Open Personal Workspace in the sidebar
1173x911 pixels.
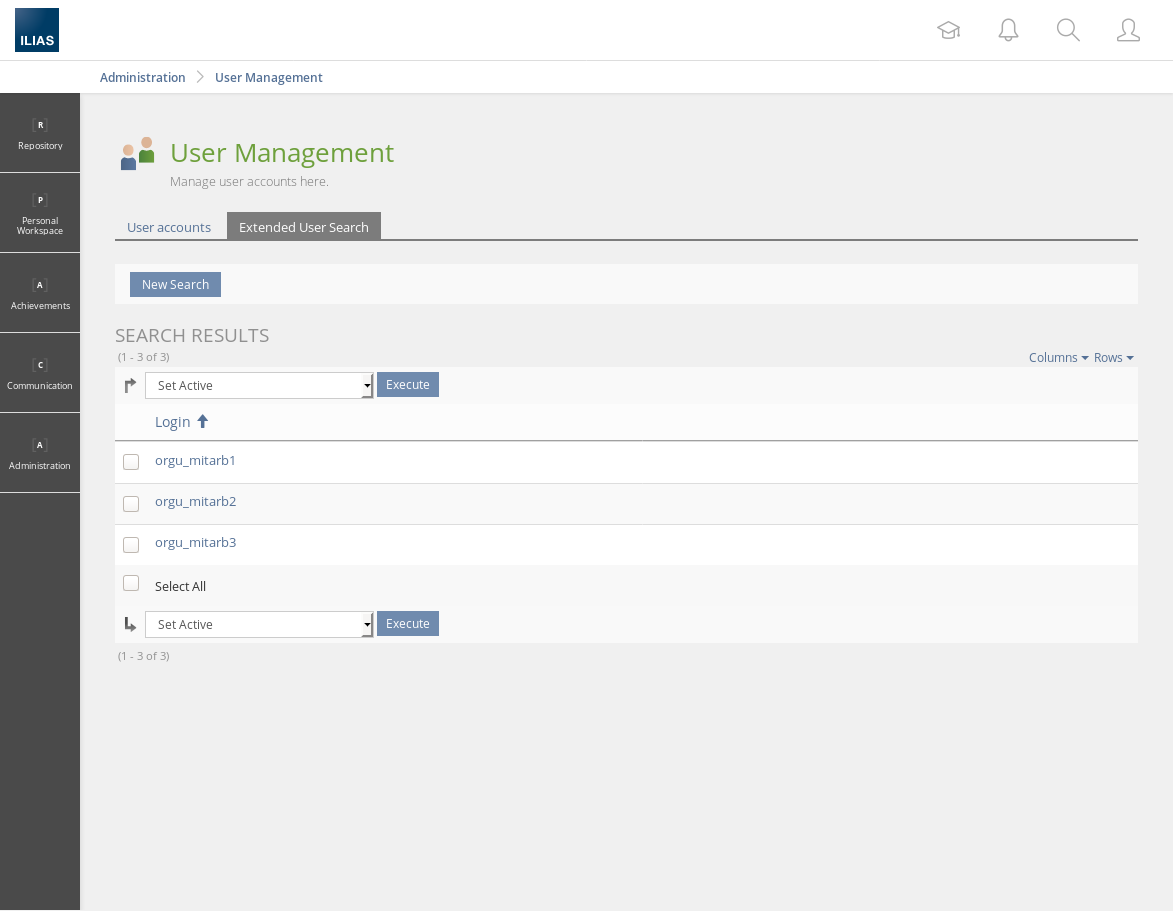pyautogui.click(x=40, y=213)
